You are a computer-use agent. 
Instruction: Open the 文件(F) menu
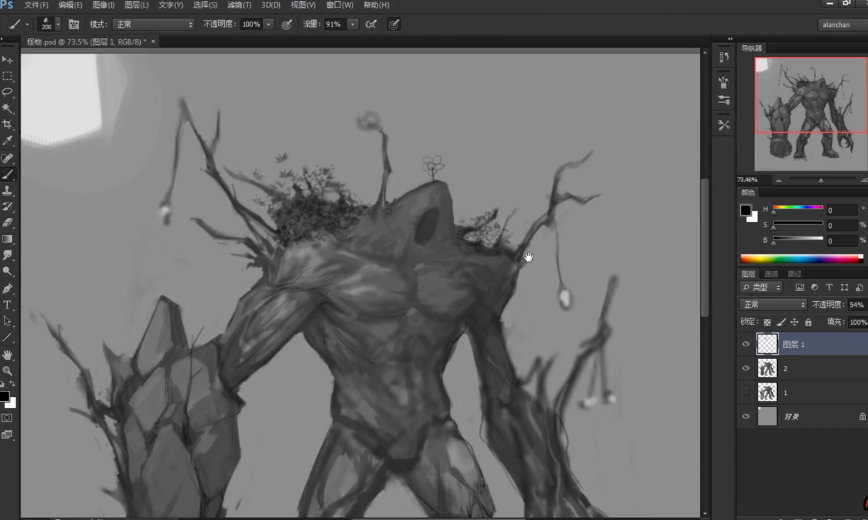[x=36, y=5]
